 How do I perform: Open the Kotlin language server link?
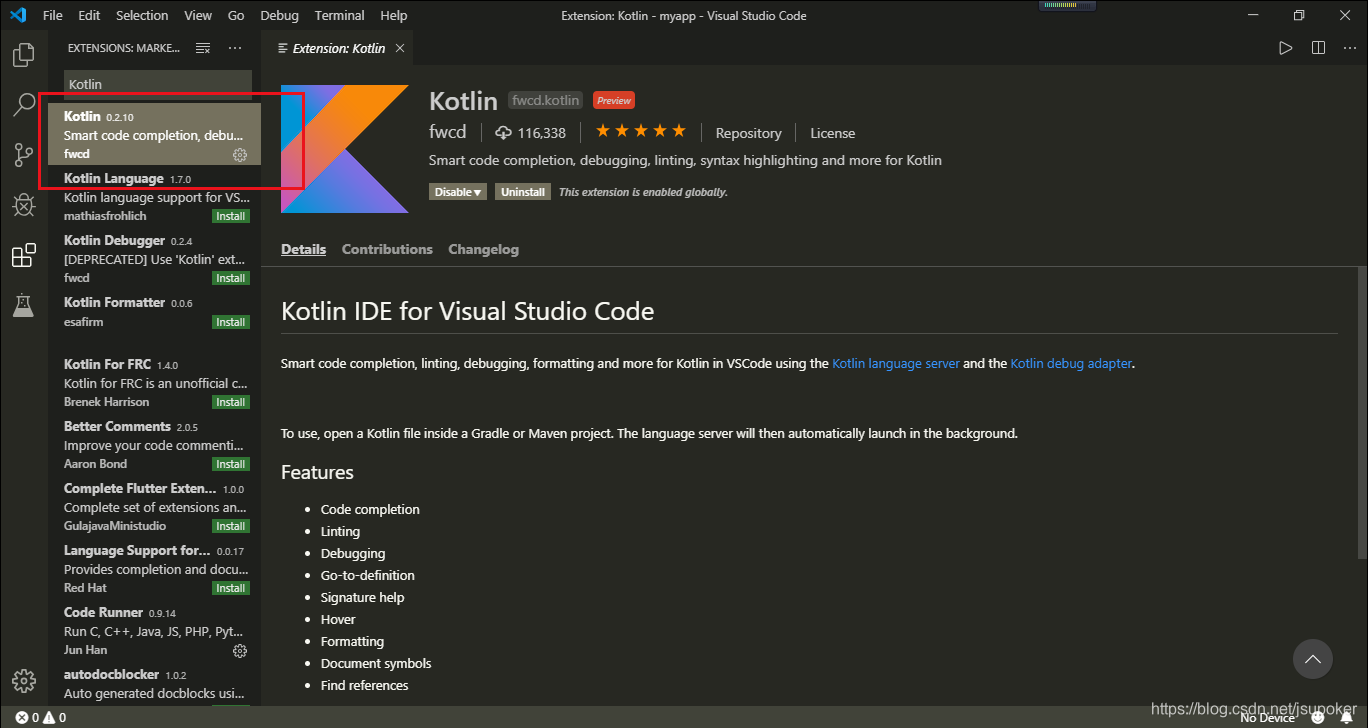point(896,364)
